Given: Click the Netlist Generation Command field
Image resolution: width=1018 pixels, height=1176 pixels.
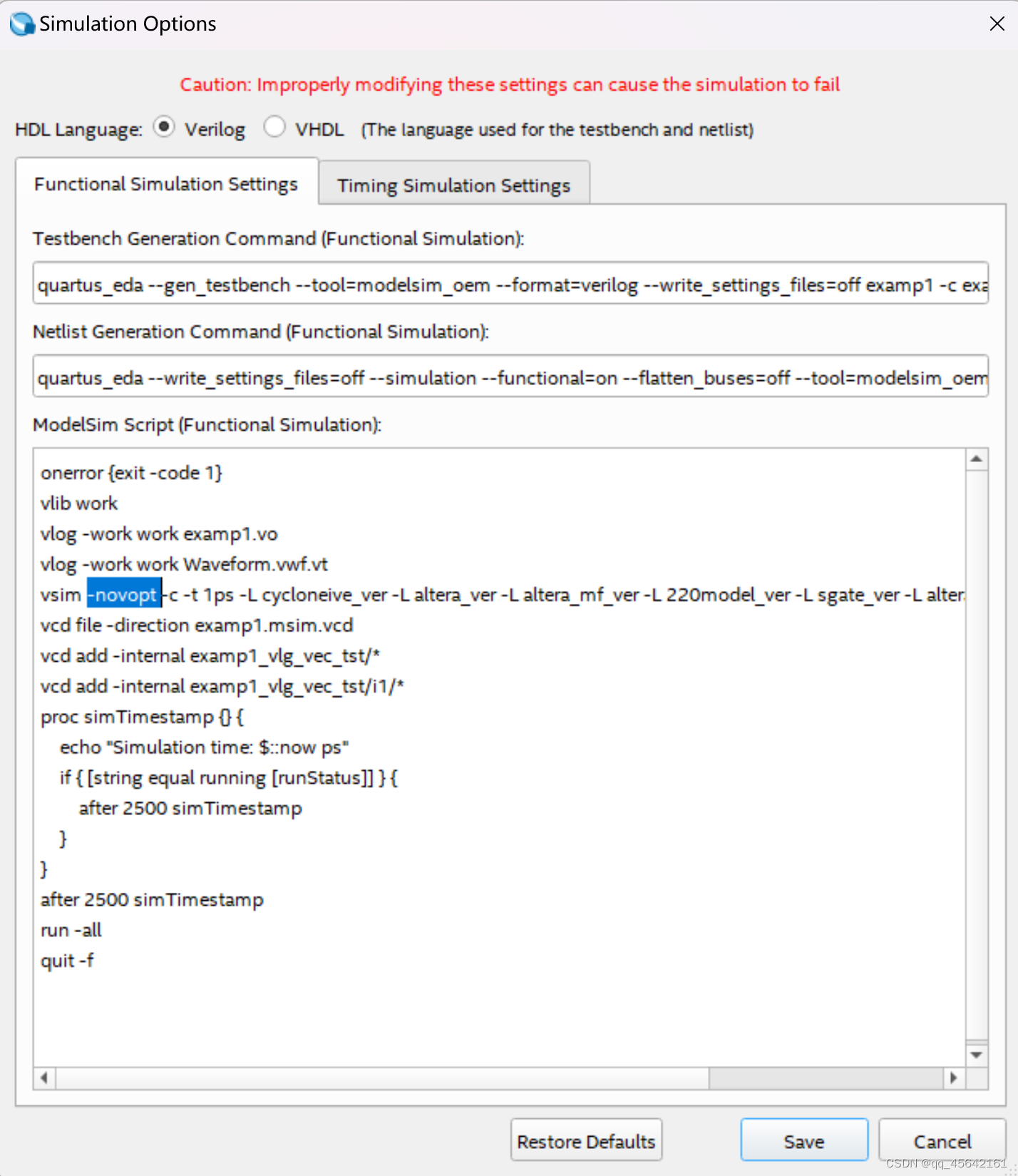Looking at the screenshot, I should click(x=510, y=377).
